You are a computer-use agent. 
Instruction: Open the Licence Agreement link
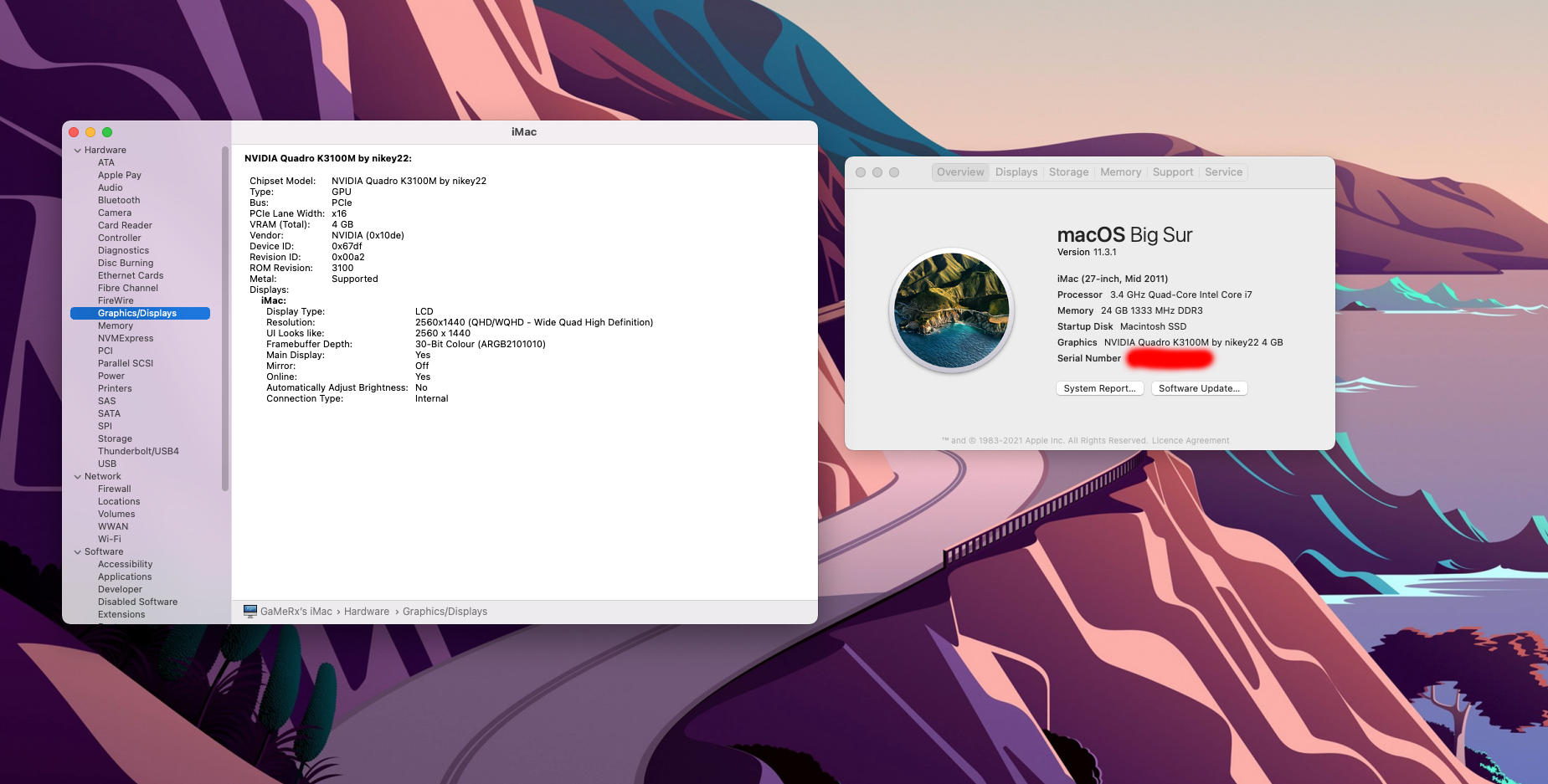(x=1191, y=441)
